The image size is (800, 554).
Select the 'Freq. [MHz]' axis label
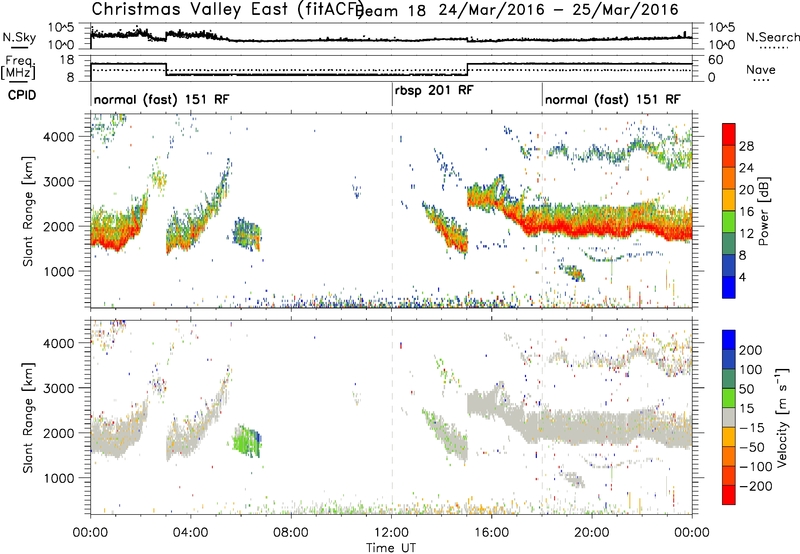(20, 68)
